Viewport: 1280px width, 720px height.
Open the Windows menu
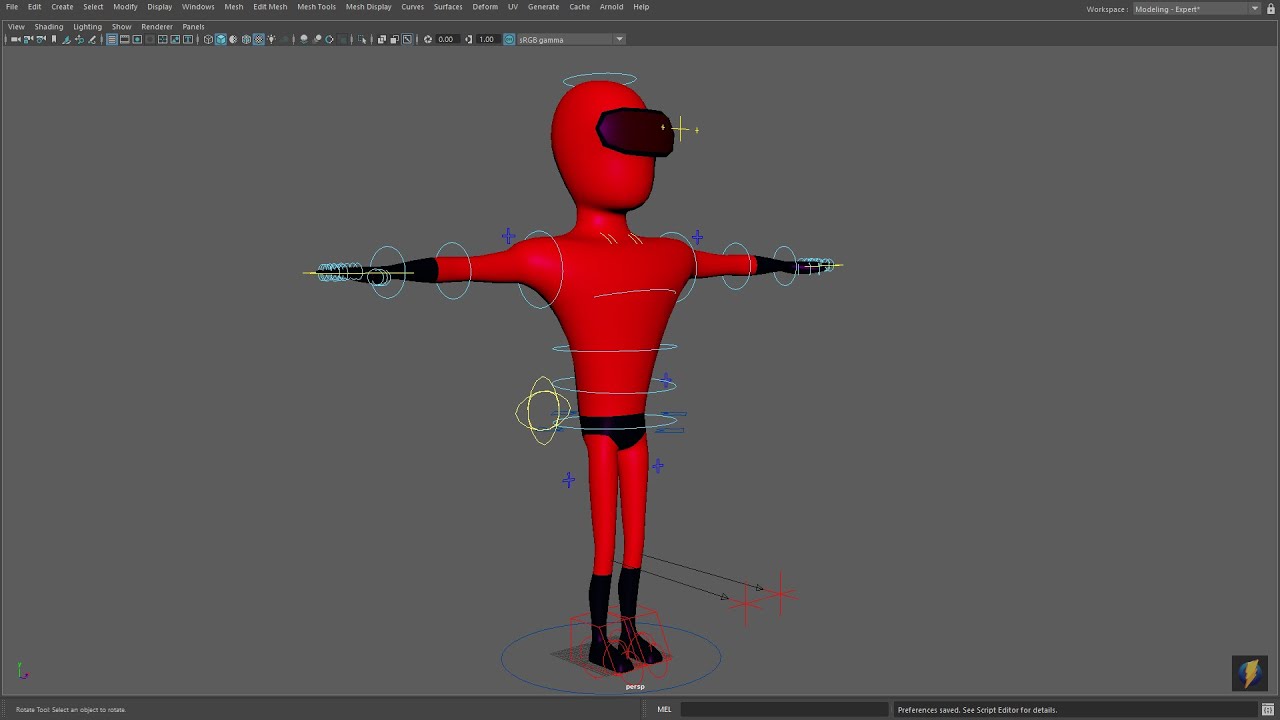click(198, 7)
